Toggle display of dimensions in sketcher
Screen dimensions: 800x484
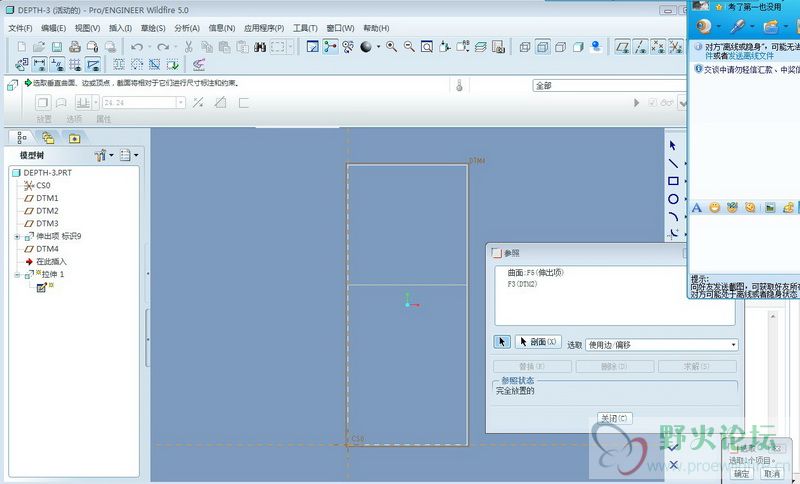coord(39,65)
